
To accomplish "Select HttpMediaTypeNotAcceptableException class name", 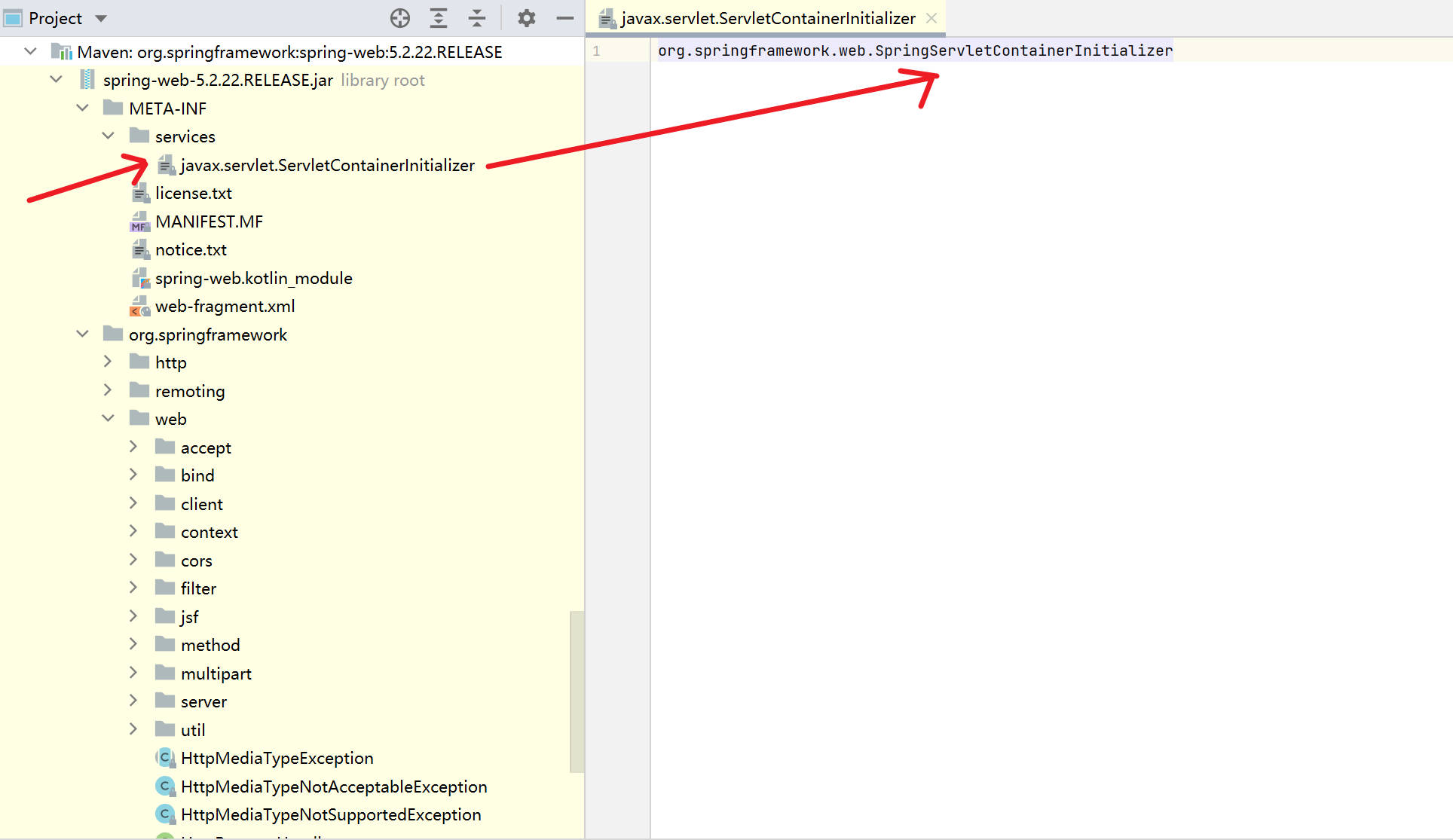I will coord(334,787).
